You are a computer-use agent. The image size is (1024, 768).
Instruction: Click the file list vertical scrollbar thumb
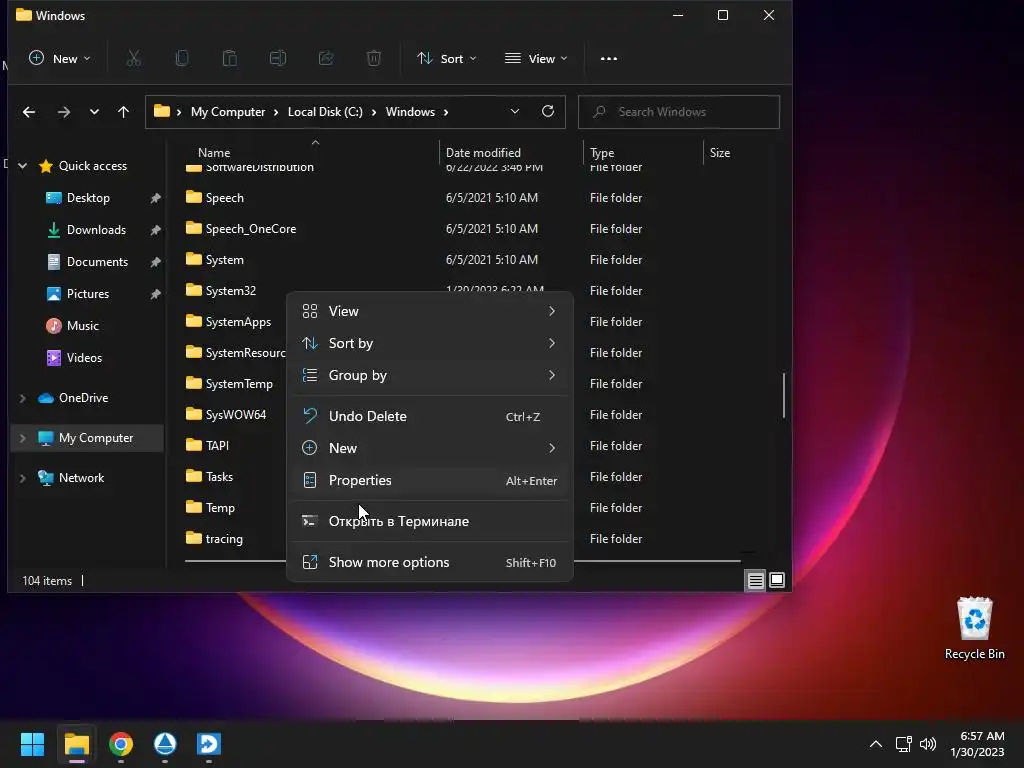[784, 395]
